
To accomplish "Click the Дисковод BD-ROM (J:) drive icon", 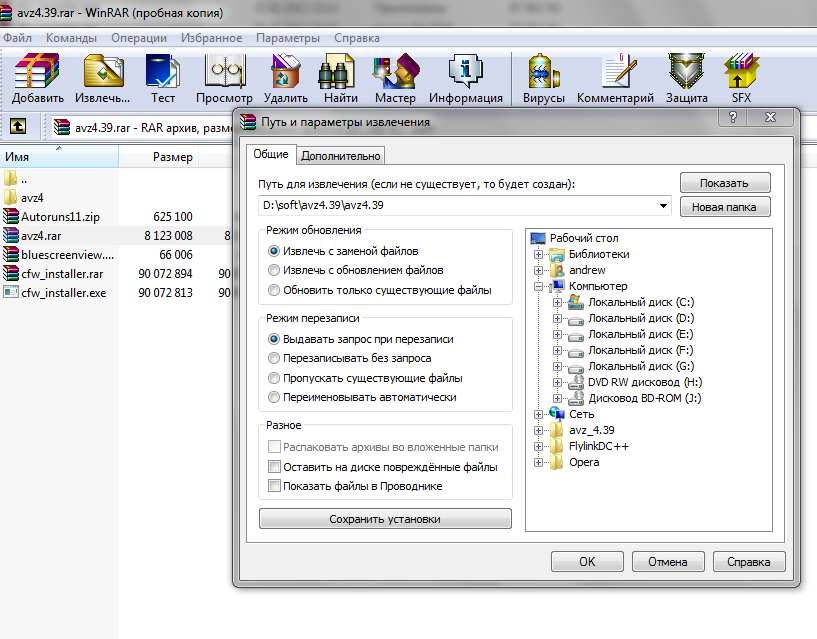I will [x=576, y=398].
